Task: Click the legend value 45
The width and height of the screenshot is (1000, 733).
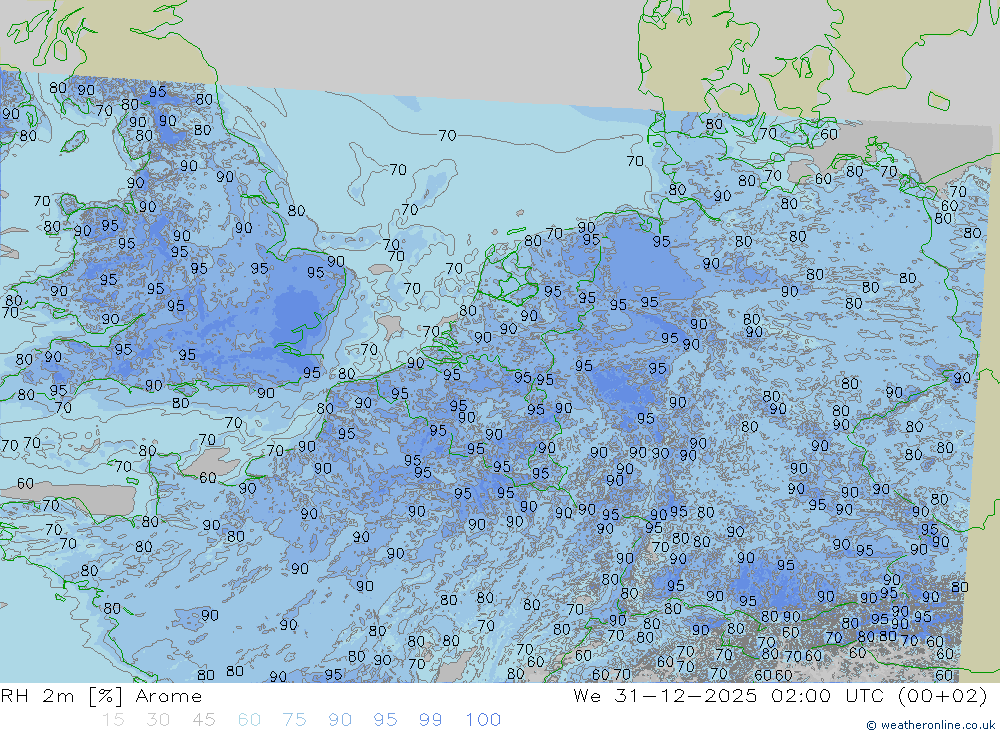Action: (x=203, y=720)
